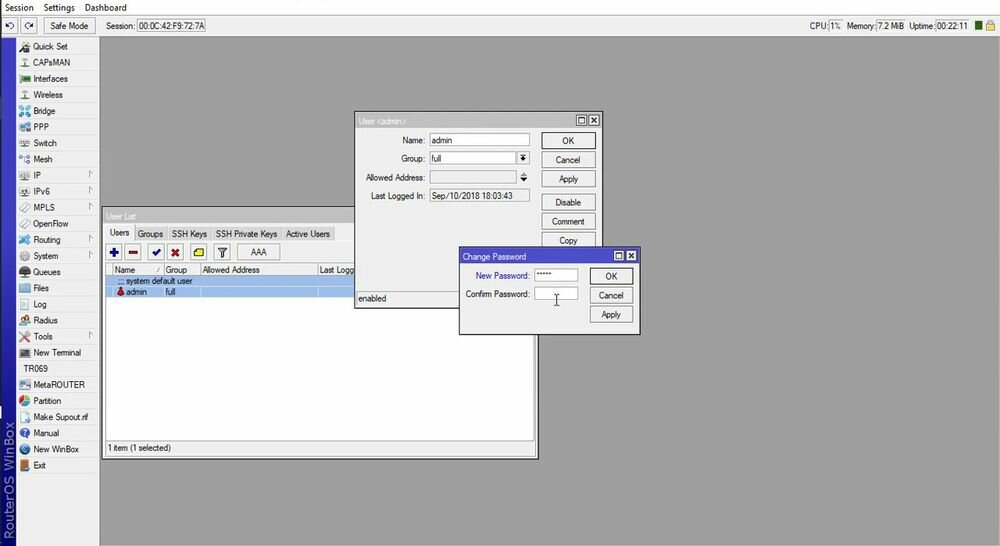The width and height of the screenshot is (1000, 546).
Task: Expand the MPLS submenu
Action: point(57,207)
